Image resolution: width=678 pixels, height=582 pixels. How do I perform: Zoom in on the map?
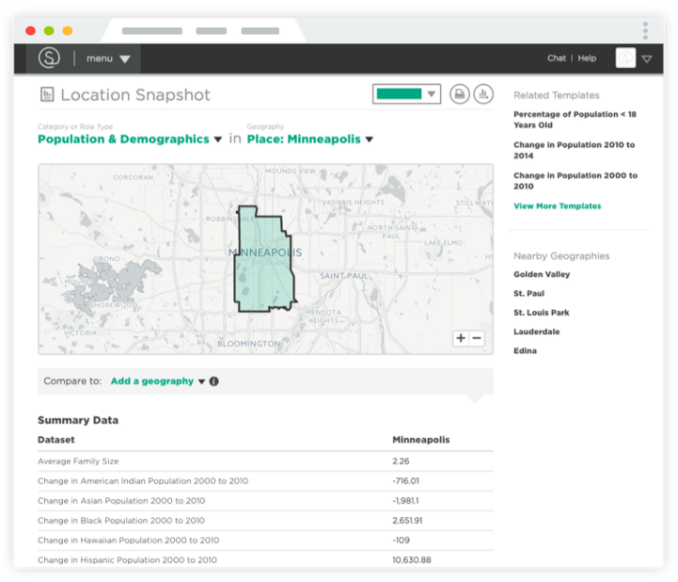tap(461, 338)
